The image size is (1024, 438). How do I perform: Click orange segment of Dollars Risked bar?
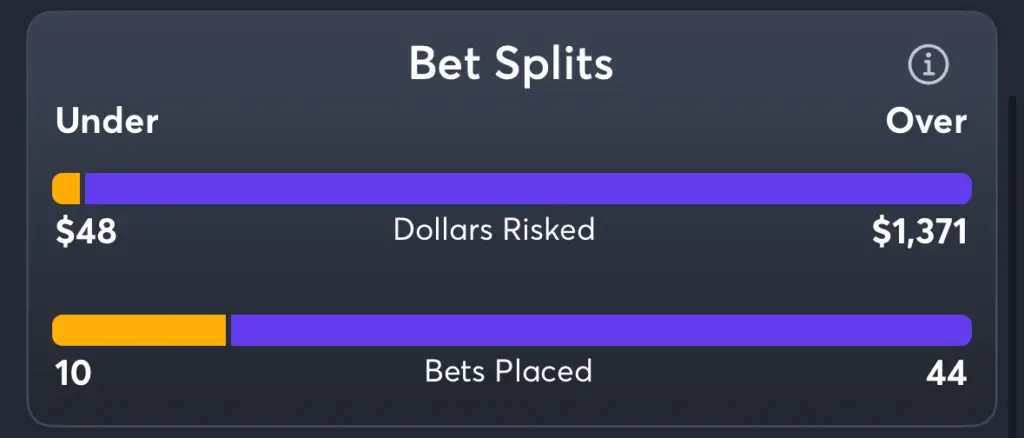[x=66, y=189]
